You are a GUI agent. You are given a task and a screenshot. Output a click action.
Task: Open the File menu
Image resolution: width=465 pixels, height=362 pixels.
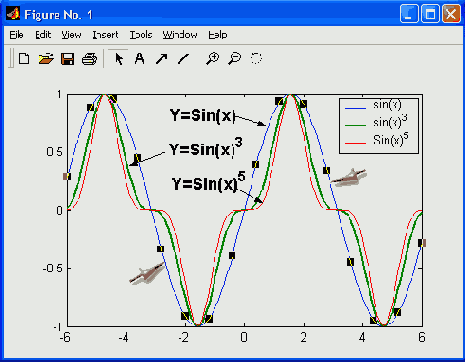(16, 35)
